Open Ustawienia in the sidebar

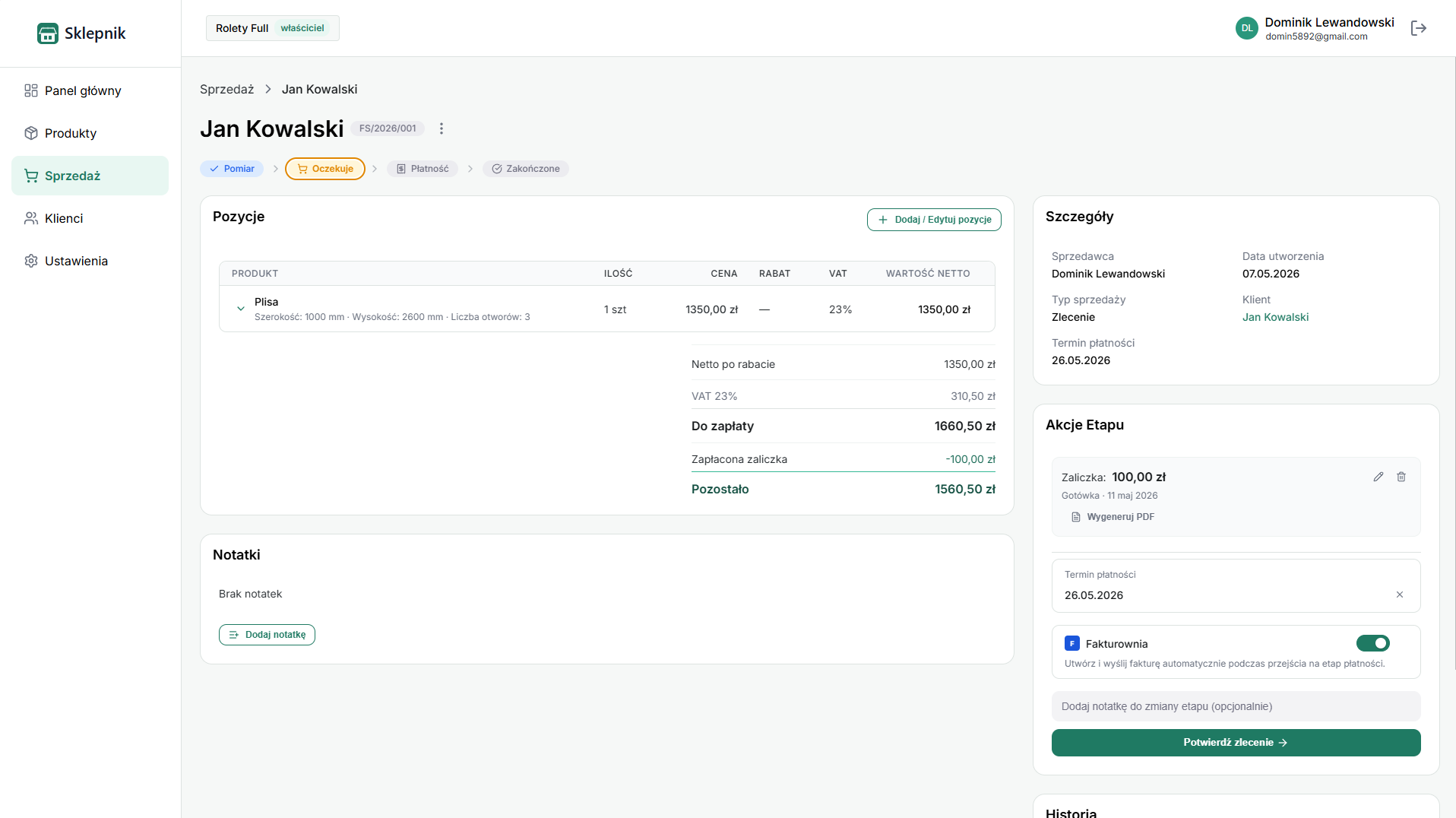click(x=90, y=261)
